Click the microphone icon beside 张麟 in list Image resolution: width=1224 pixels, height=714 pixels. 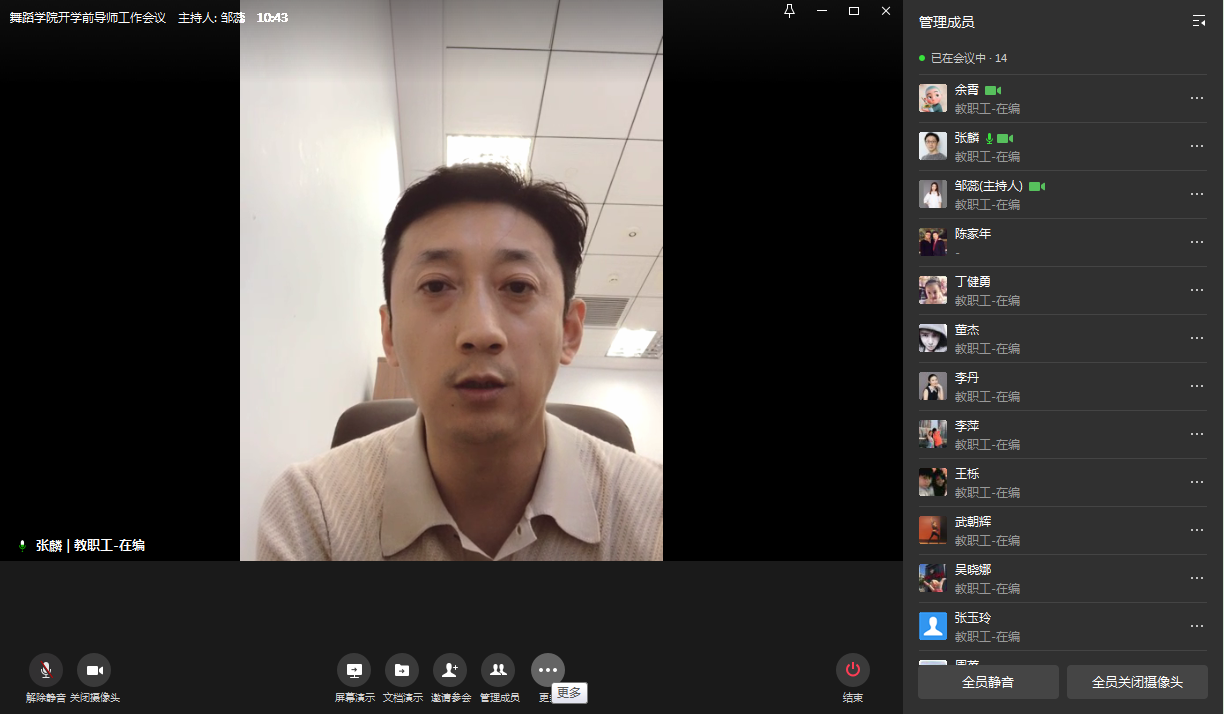coord(989,138)
